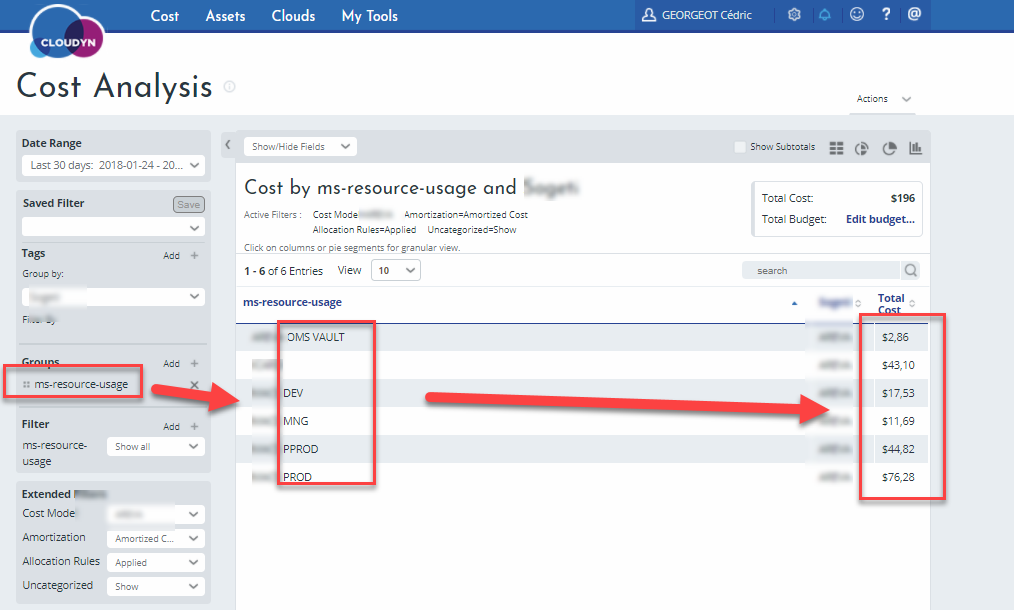Open help question mark icon
Image resolution: width=1014 pixels, height=610 pixels.
click(x=886, y=14)
